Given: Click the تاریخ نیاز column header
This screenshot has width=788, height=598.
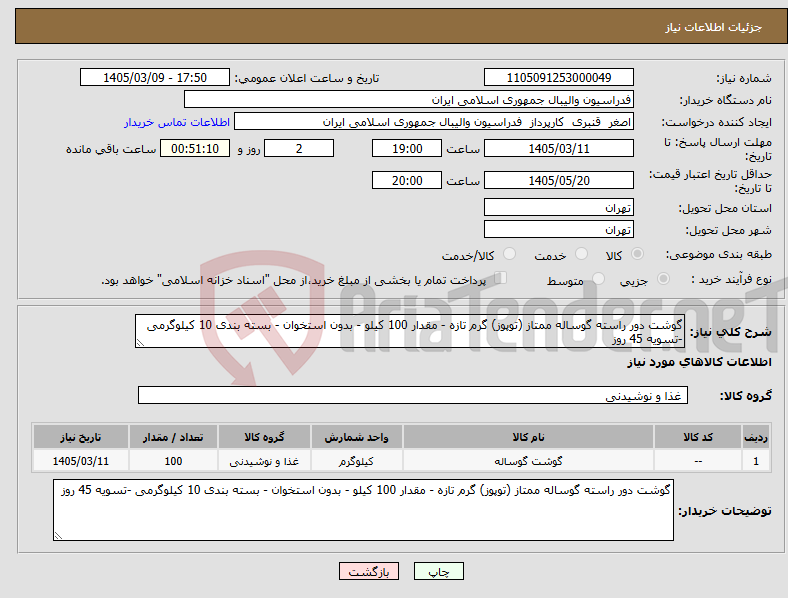Looking at the screenshot, I should 80,437.
